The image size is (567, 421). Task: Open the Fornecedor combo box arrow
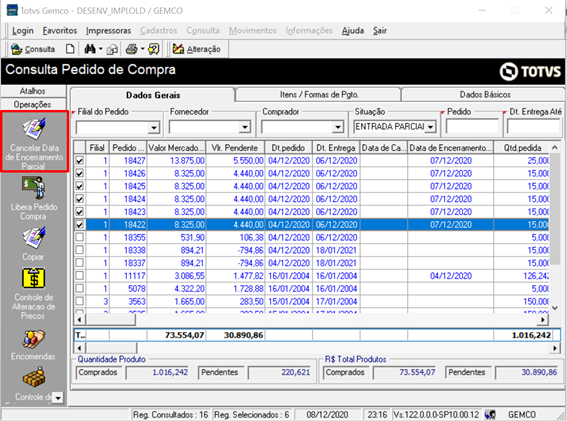(x=245, y=127)
